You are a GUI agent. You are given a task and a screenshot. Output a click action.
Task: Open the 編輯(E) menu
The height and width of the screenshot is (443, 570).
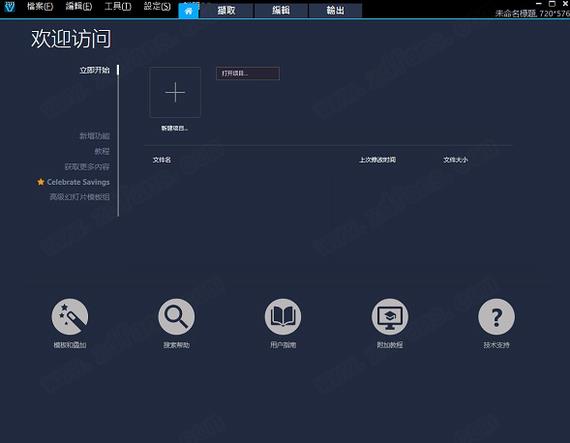tap(79, 7)
